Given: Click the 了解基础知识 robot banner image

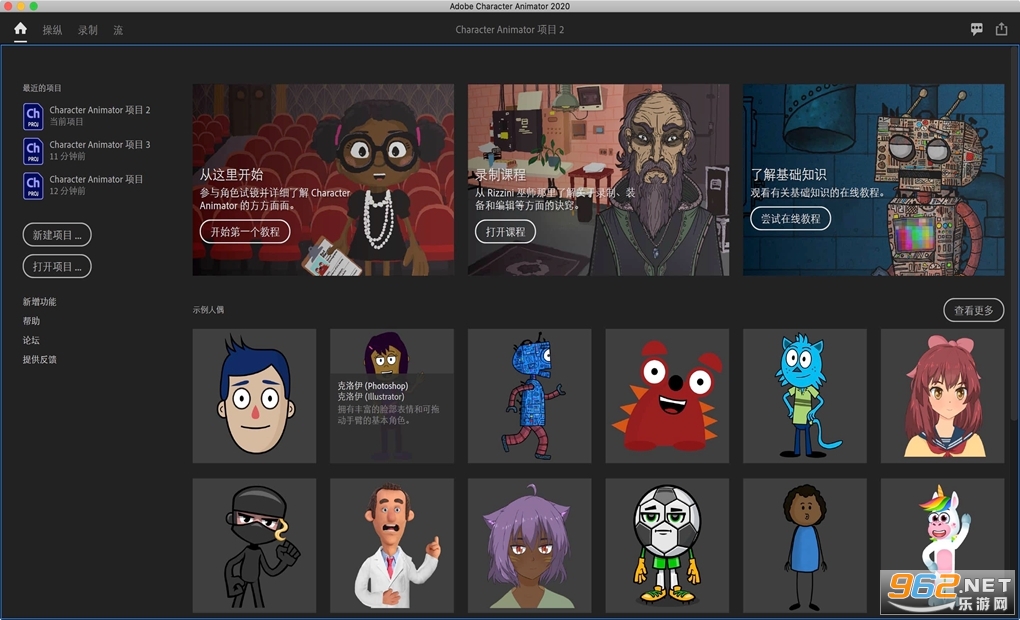Looking at the screenshot, I should 874,180.
